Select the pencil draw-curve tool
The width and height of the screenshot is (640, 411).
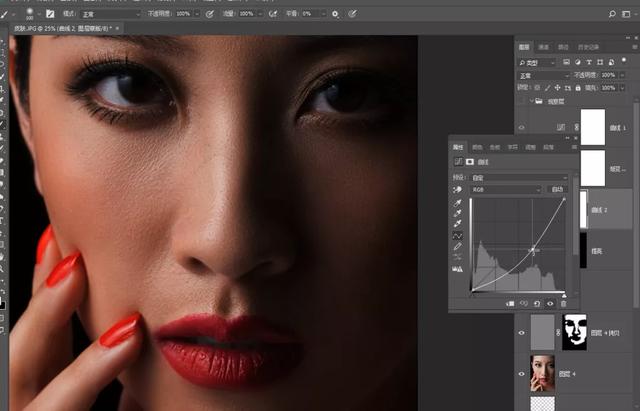(458, 247)
